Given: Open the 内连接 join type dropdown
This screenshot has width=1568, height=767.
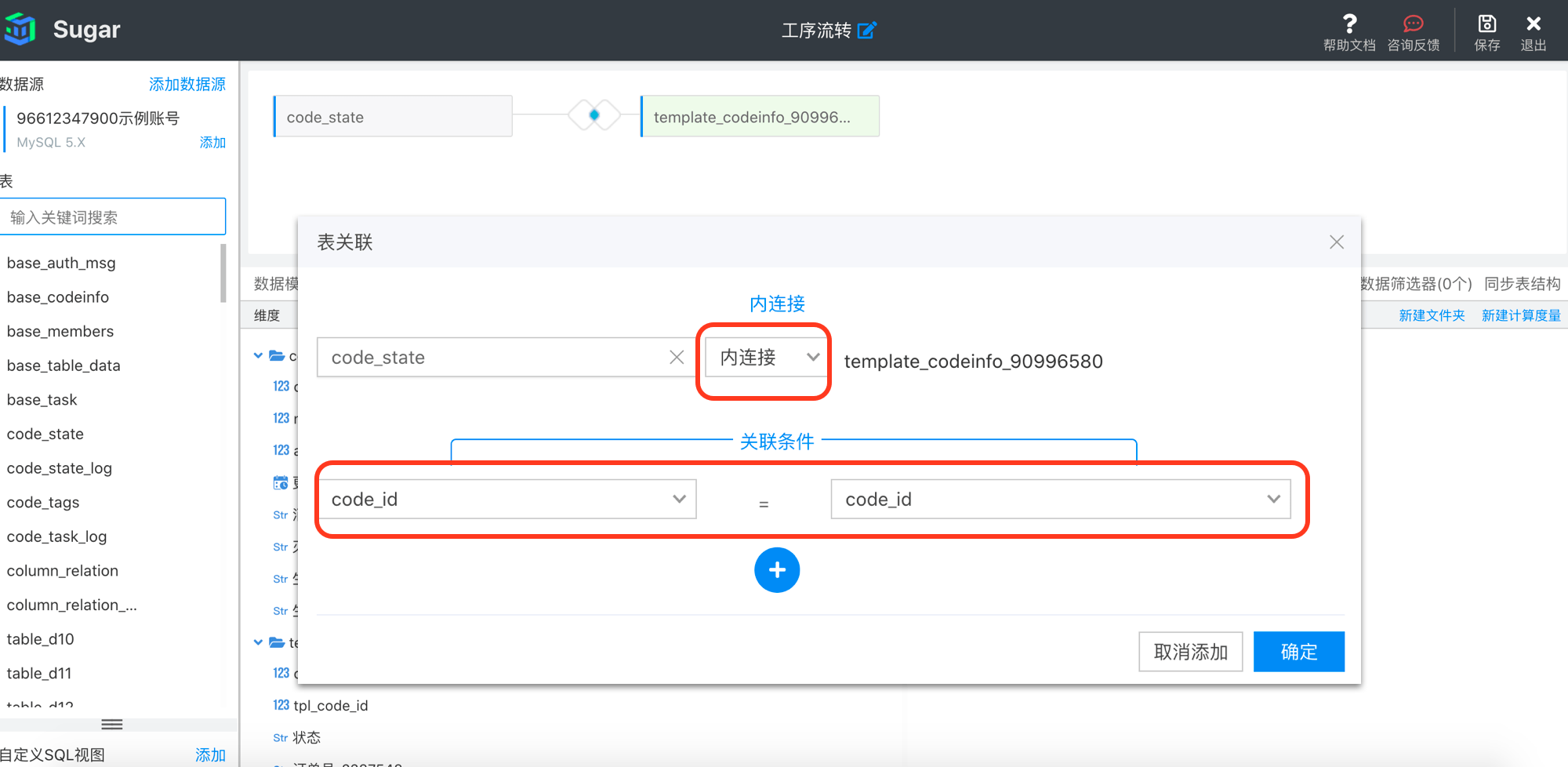Looking at the screenshot, I should pyautogui.click(x=764, y=357).
